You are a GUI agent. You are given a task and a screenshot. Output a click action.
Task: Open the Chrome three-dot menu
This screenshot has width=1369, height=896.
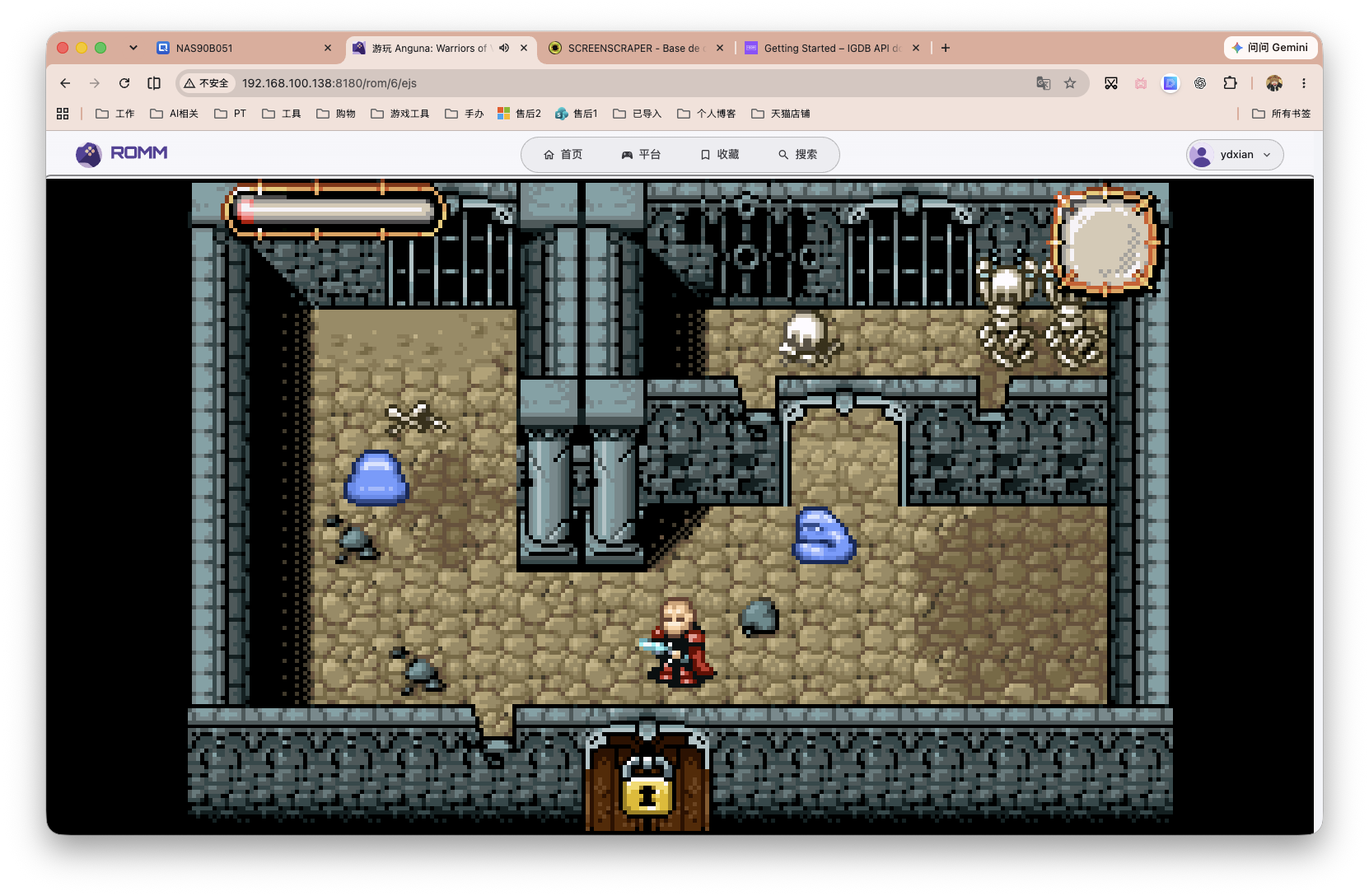pyautogui.click(x=1304, y=83)
